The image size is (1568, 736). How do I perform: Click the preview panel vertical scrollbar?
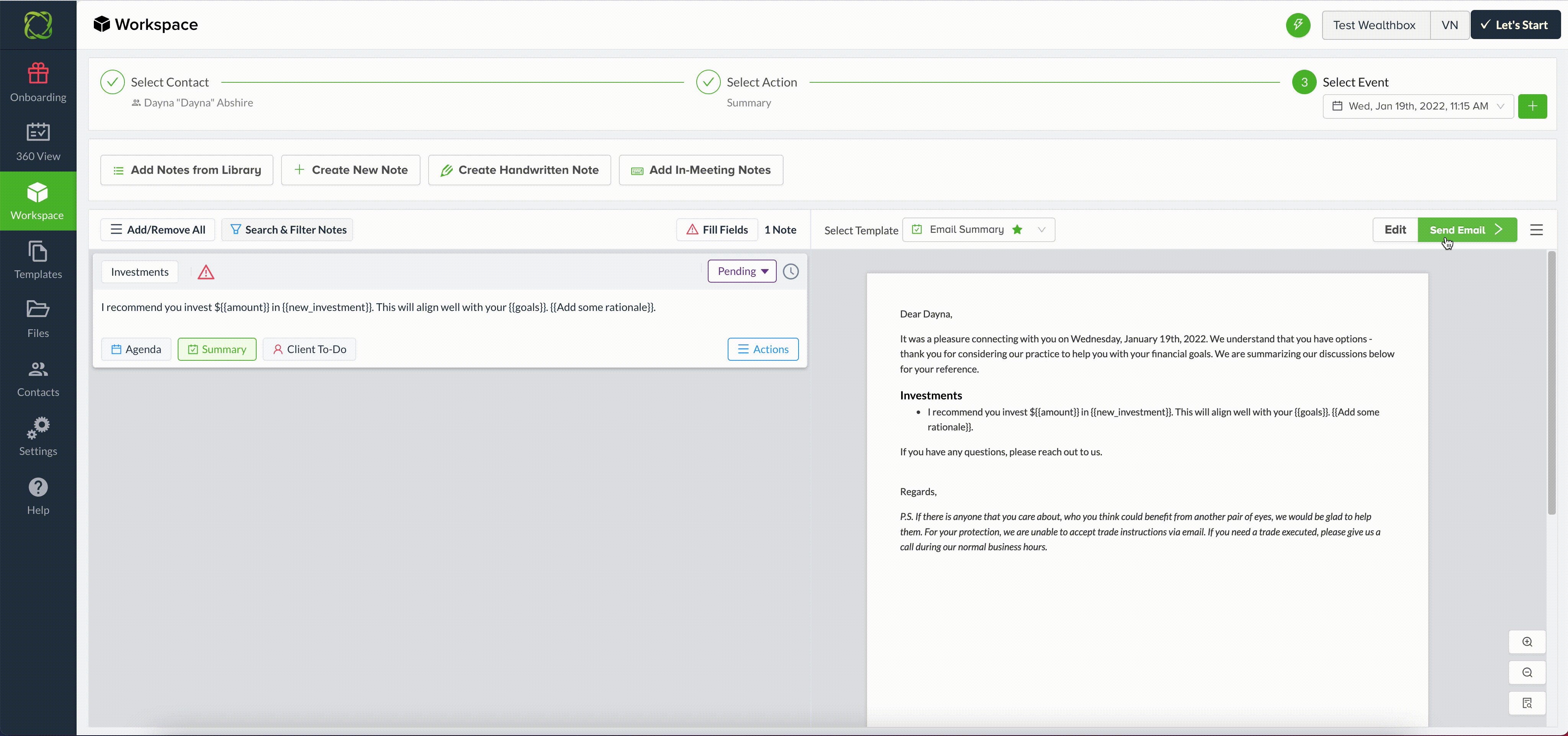tap(1551, 384)
